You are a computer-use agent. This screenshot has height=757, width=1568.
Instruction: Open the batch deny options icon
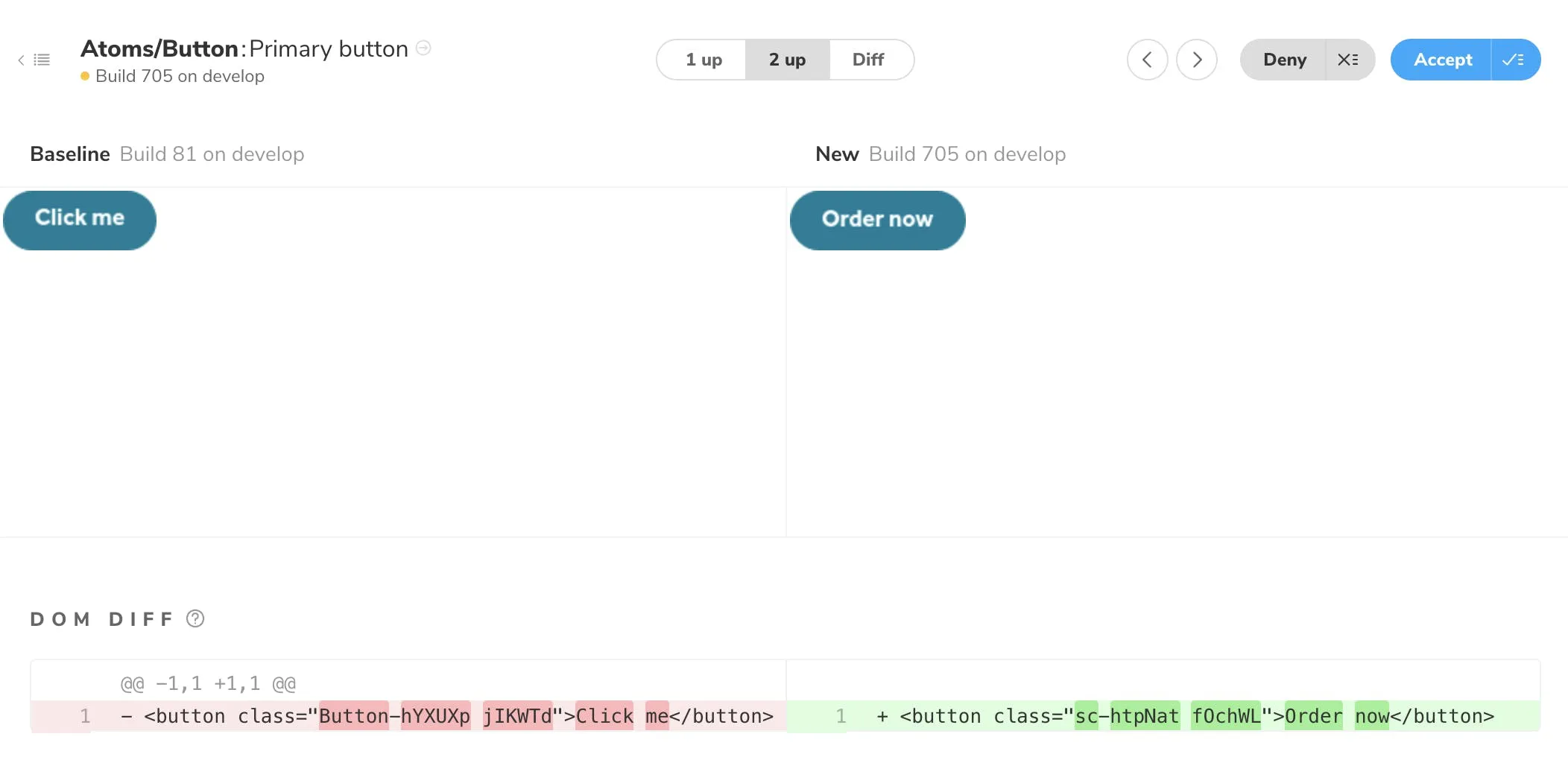coord(1348,60)
